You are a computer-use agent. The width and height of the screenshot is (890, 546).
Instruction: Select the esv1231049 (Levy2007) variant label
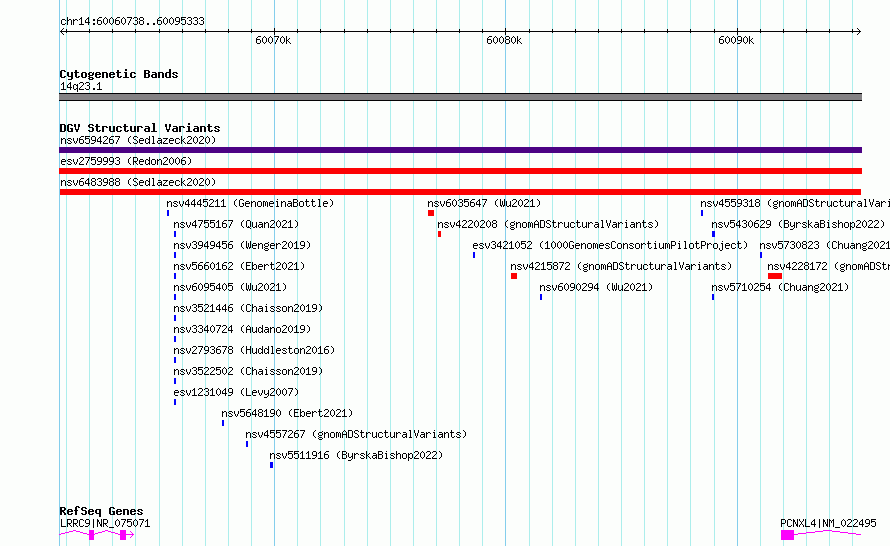click(236, 392)
